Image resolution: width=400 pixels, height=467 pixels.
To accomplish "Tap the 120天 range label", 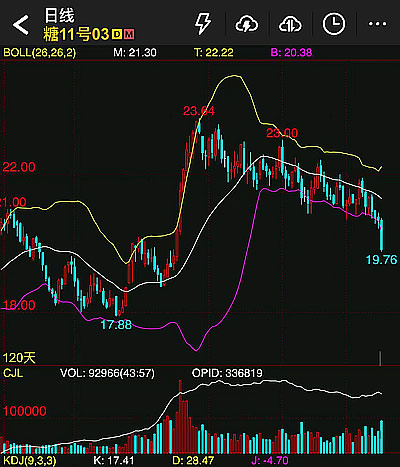I will tap(19, 358).
